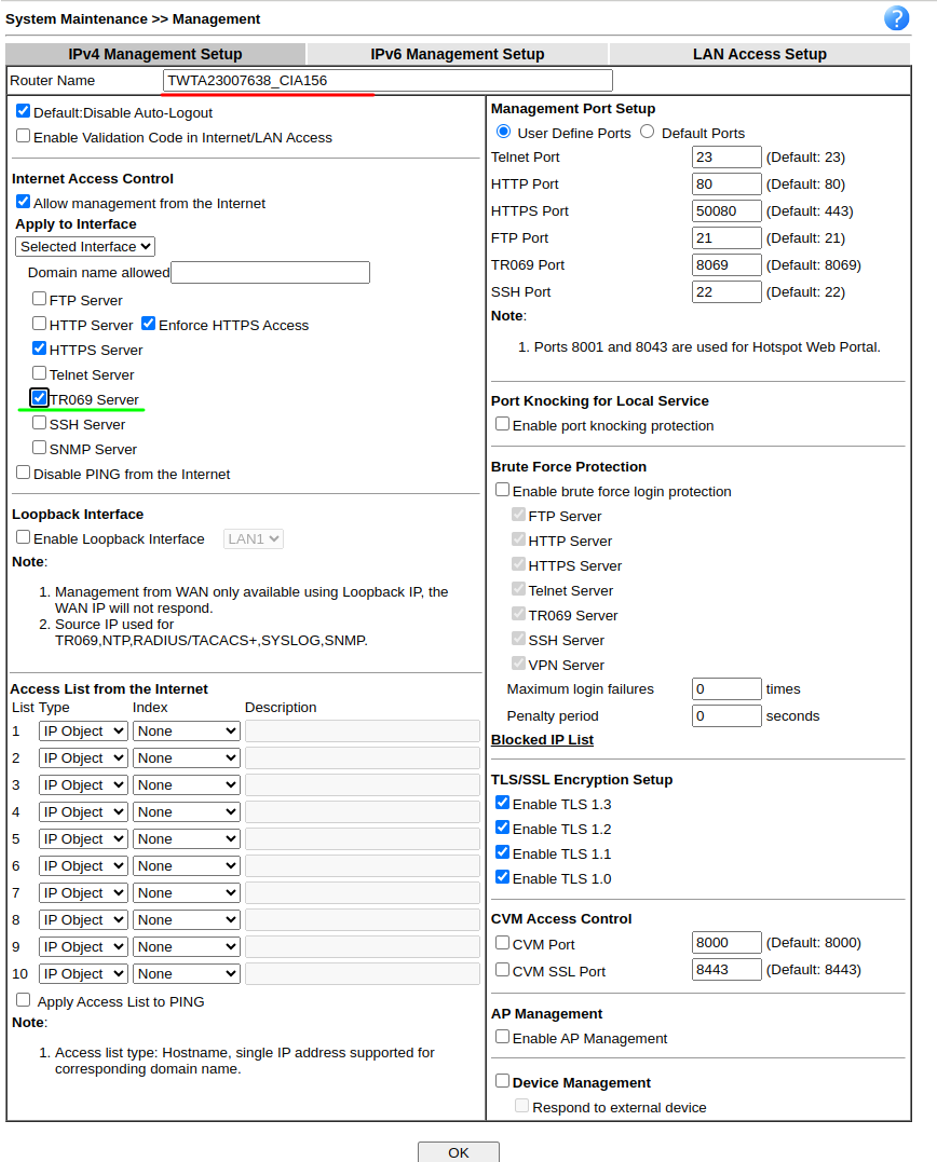
Task: Click the OK button
Action: (459, 1152)
